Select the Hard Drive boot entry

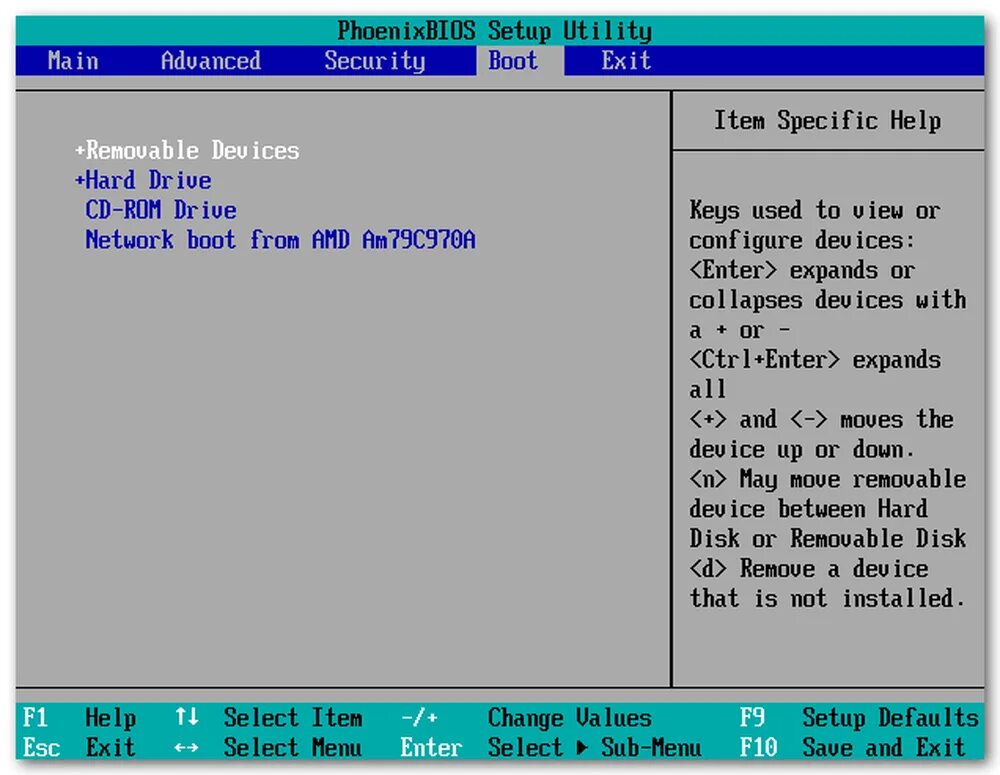(x=143, y=181)
